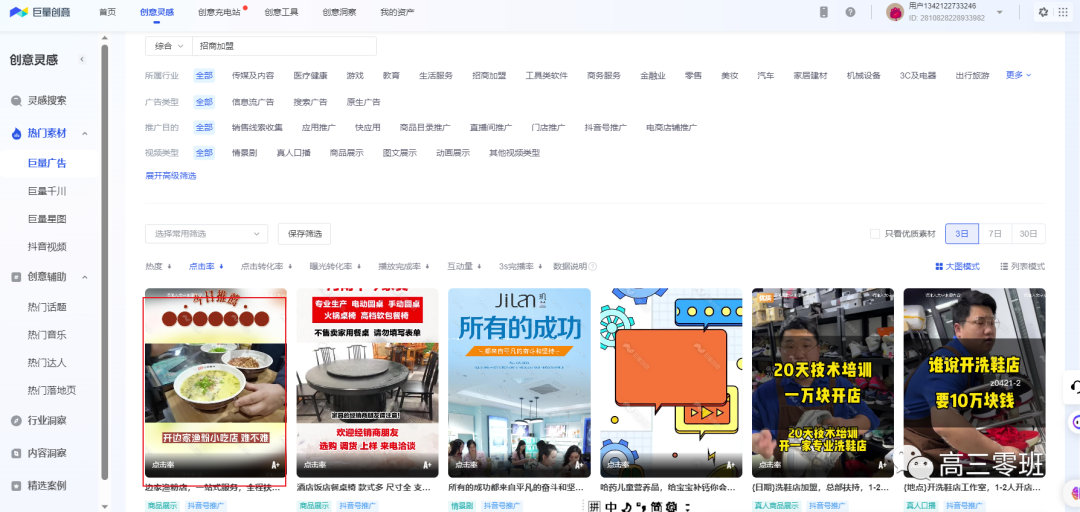Screen dimensions: 1080x512
Task: Select the 3日 time range
Action: click(x=962, y=234)
